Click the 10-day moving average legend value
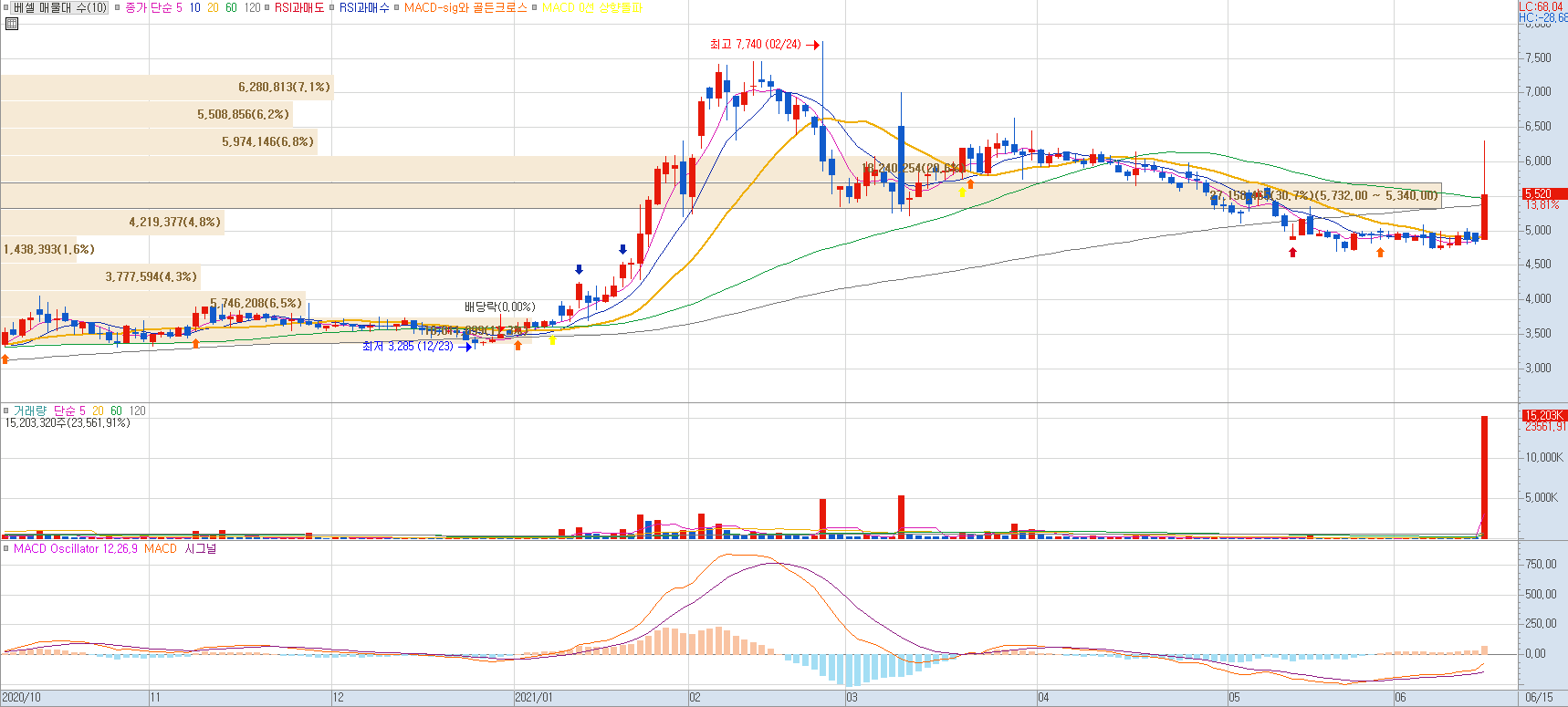Image resolution: width=1568 pixels, height=707 pixels. [194, 8]
